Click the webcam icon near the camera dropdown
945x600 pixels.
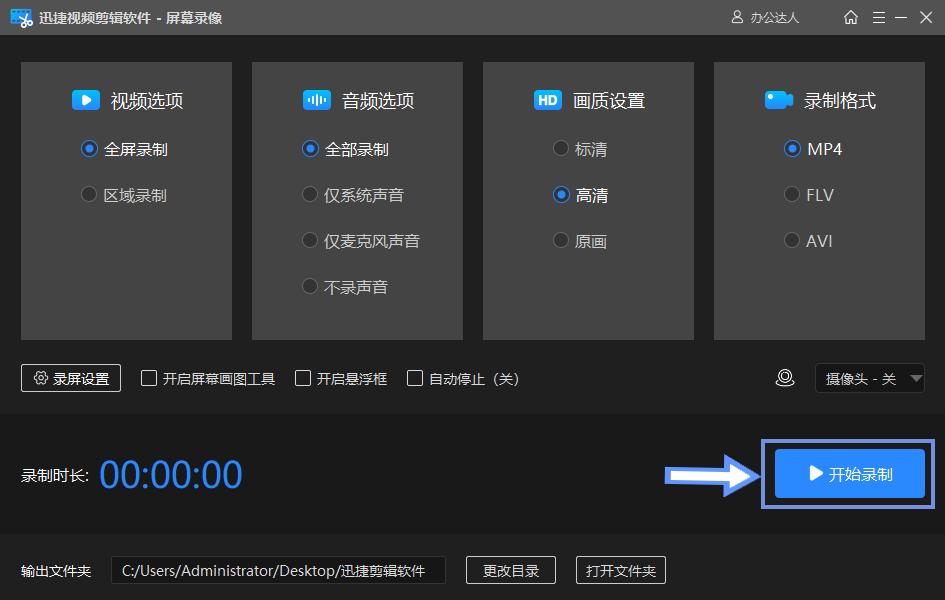tap(784, 378)
